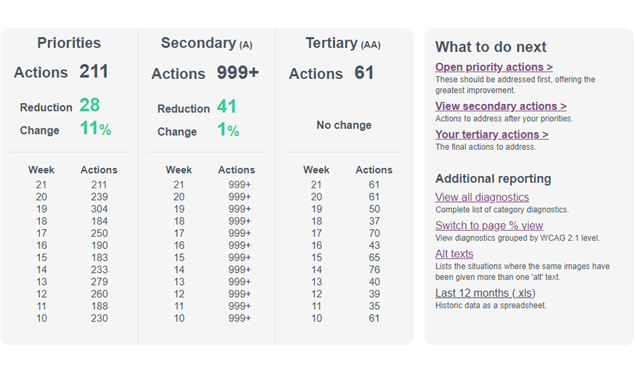Click the Priorities column heading

click(x=69, y=43)
